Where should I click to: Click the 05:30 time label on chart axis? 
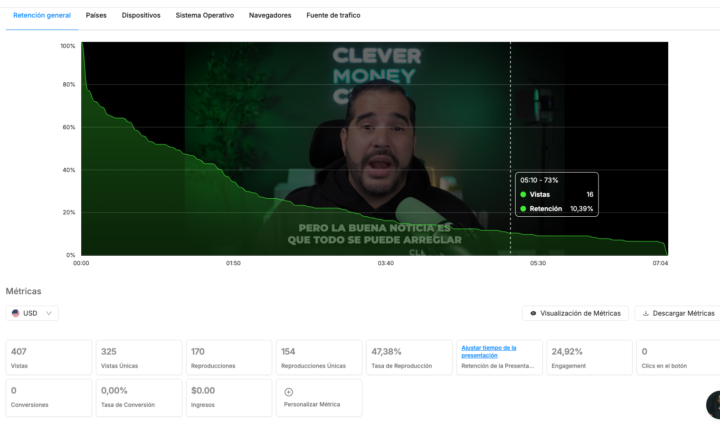(x=538, y=263)
